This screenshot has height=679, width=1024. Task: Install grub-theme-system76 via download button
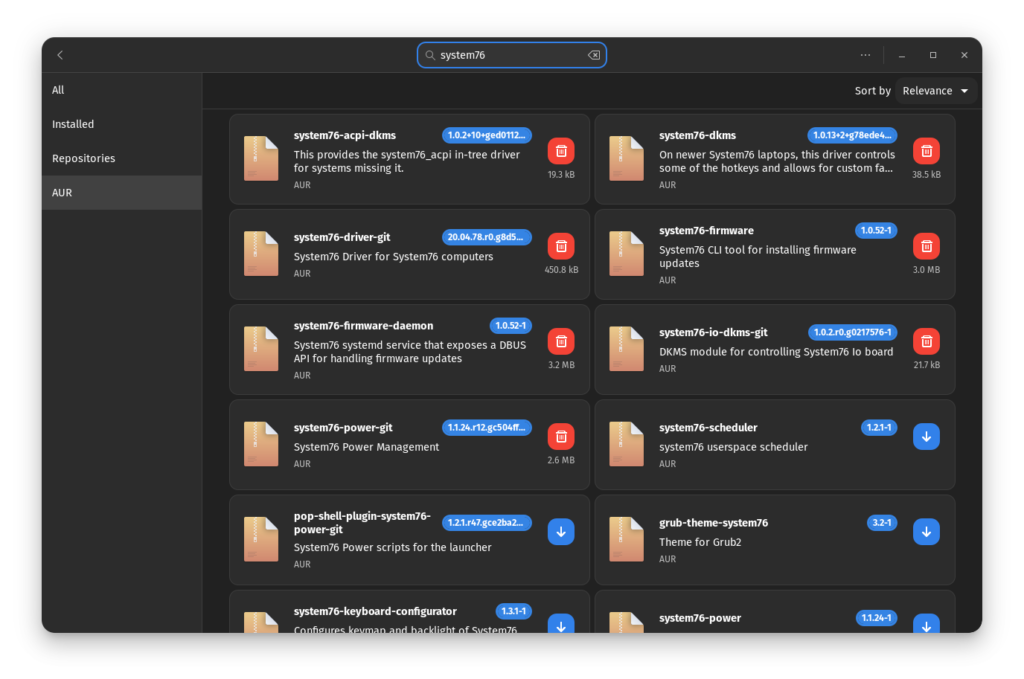[926, 532]
